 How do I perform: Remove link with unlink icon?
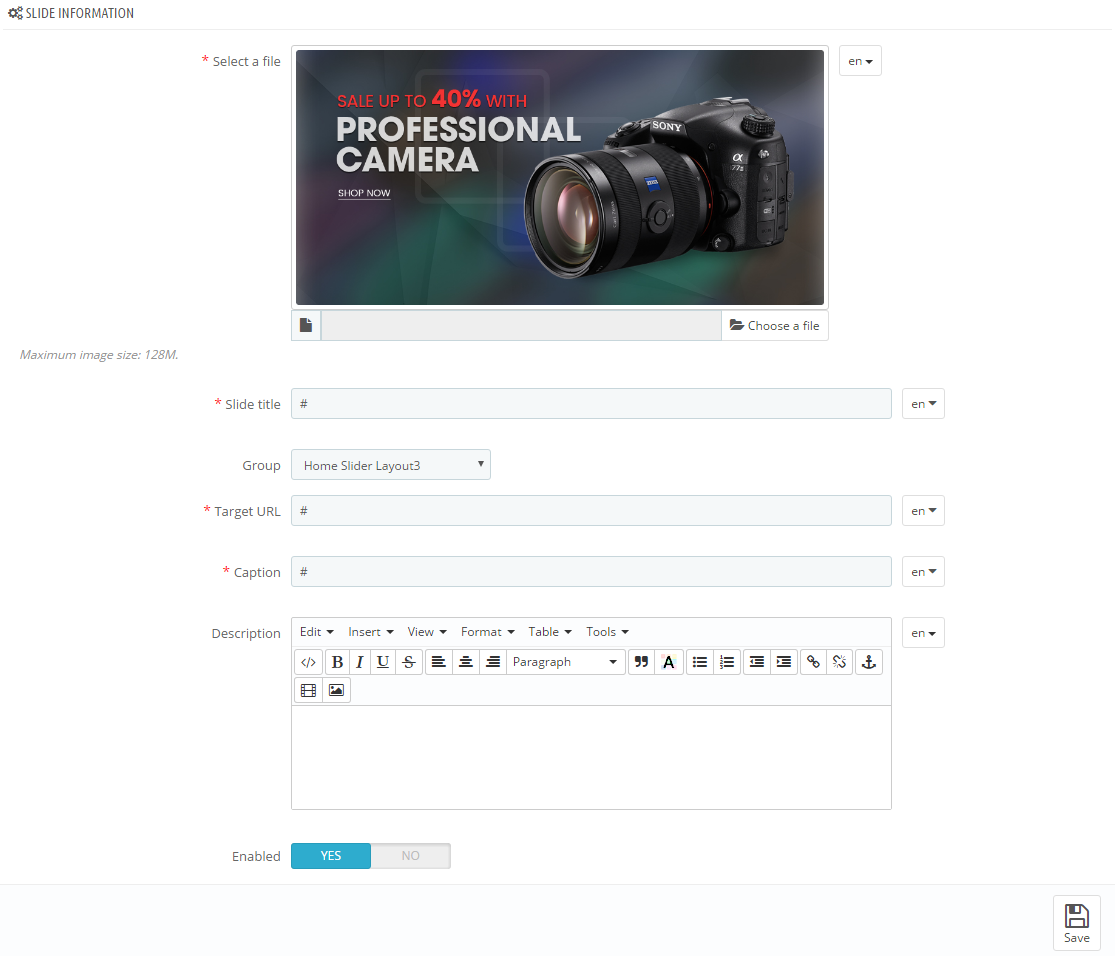(x=840, y=662)
